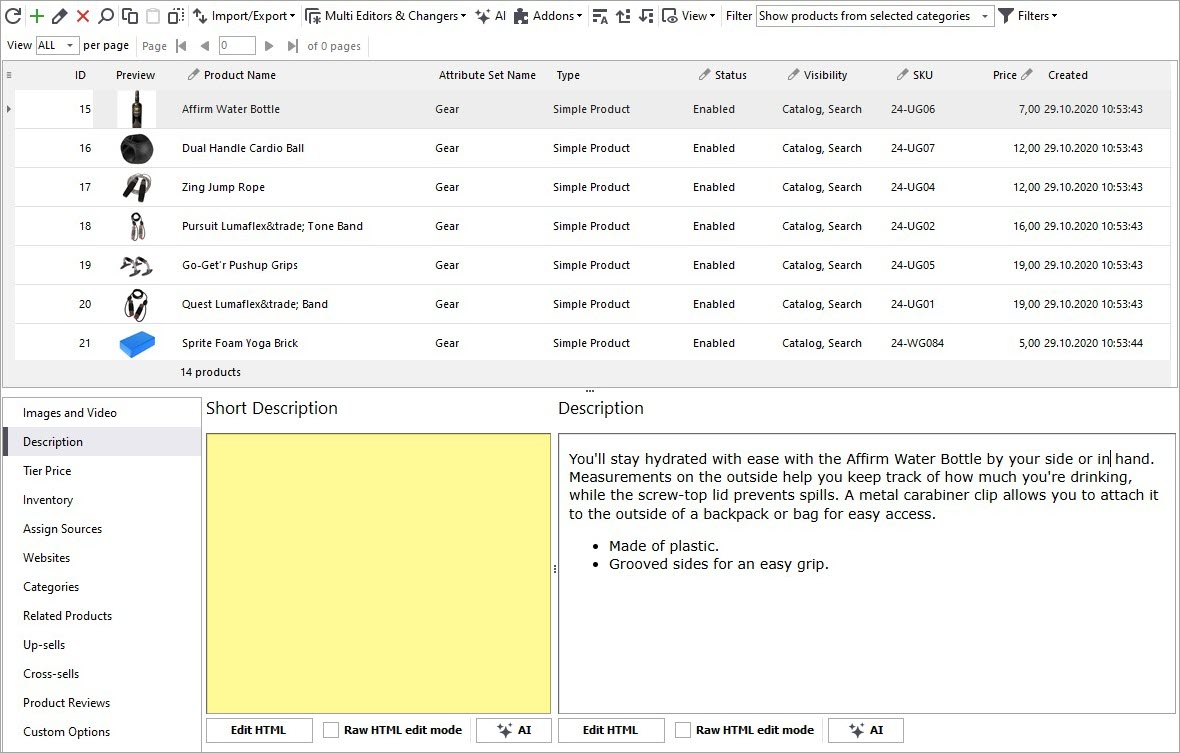Click Edit HTML under Description
Image resolution: width=1180 pixels, height=753 pixels.
(x=611, y=730)
